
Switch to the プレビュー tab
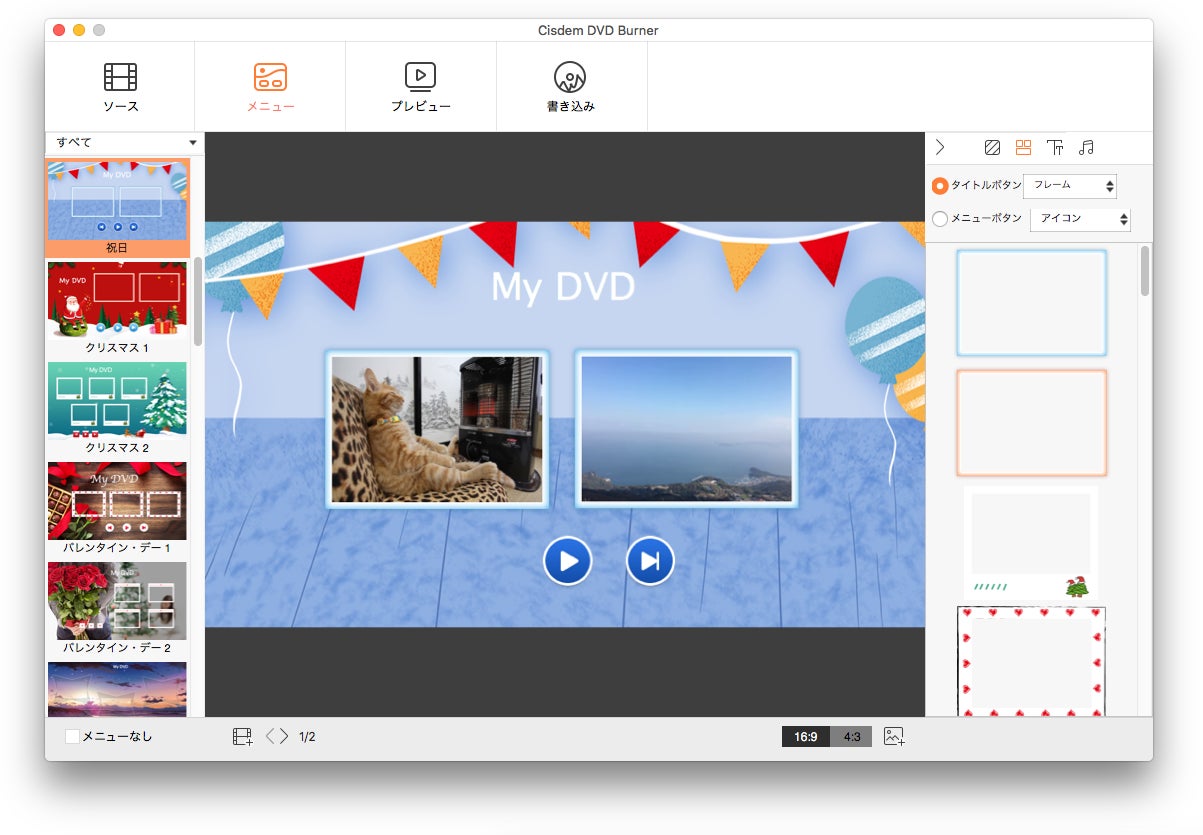pos(420,87)
